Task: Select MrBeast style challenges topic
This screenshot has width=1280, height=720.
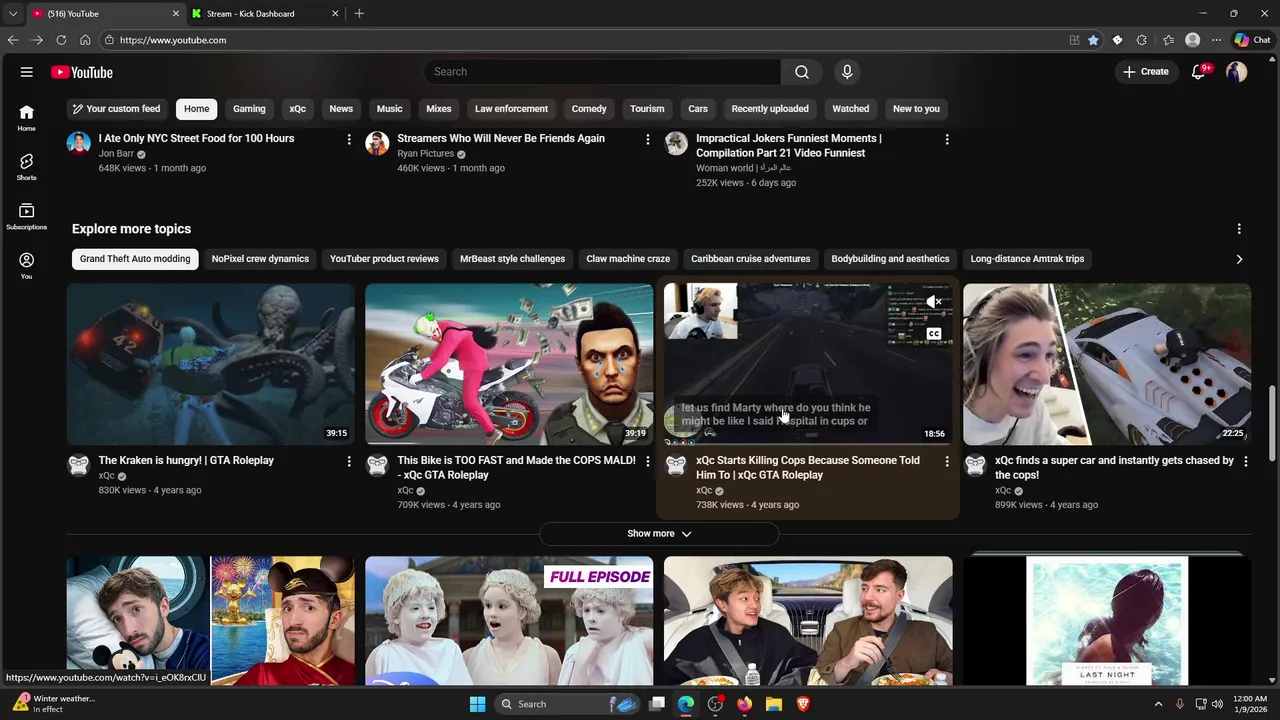Action: (x=512, y=259)
